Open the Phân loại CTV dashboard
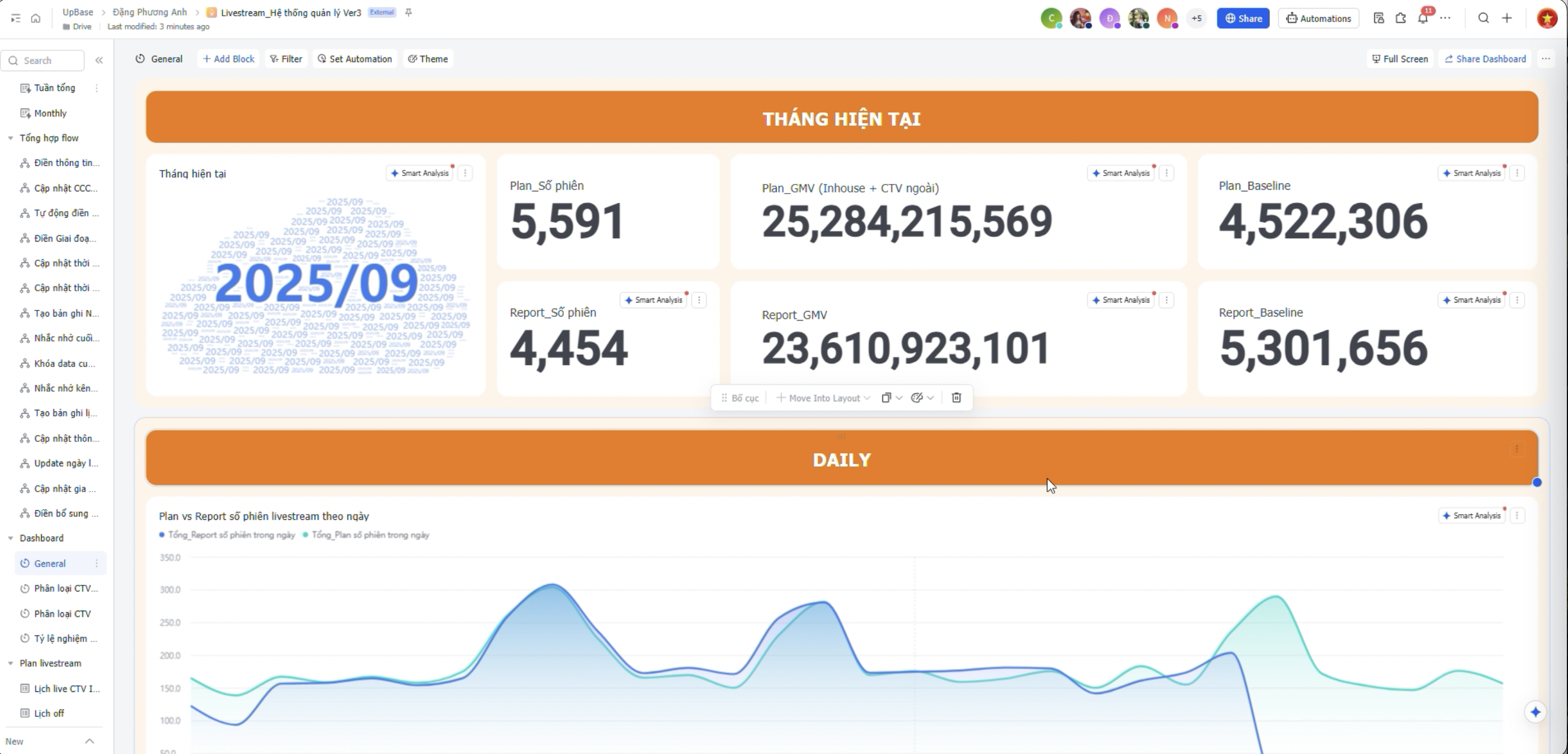 (62, 613)
